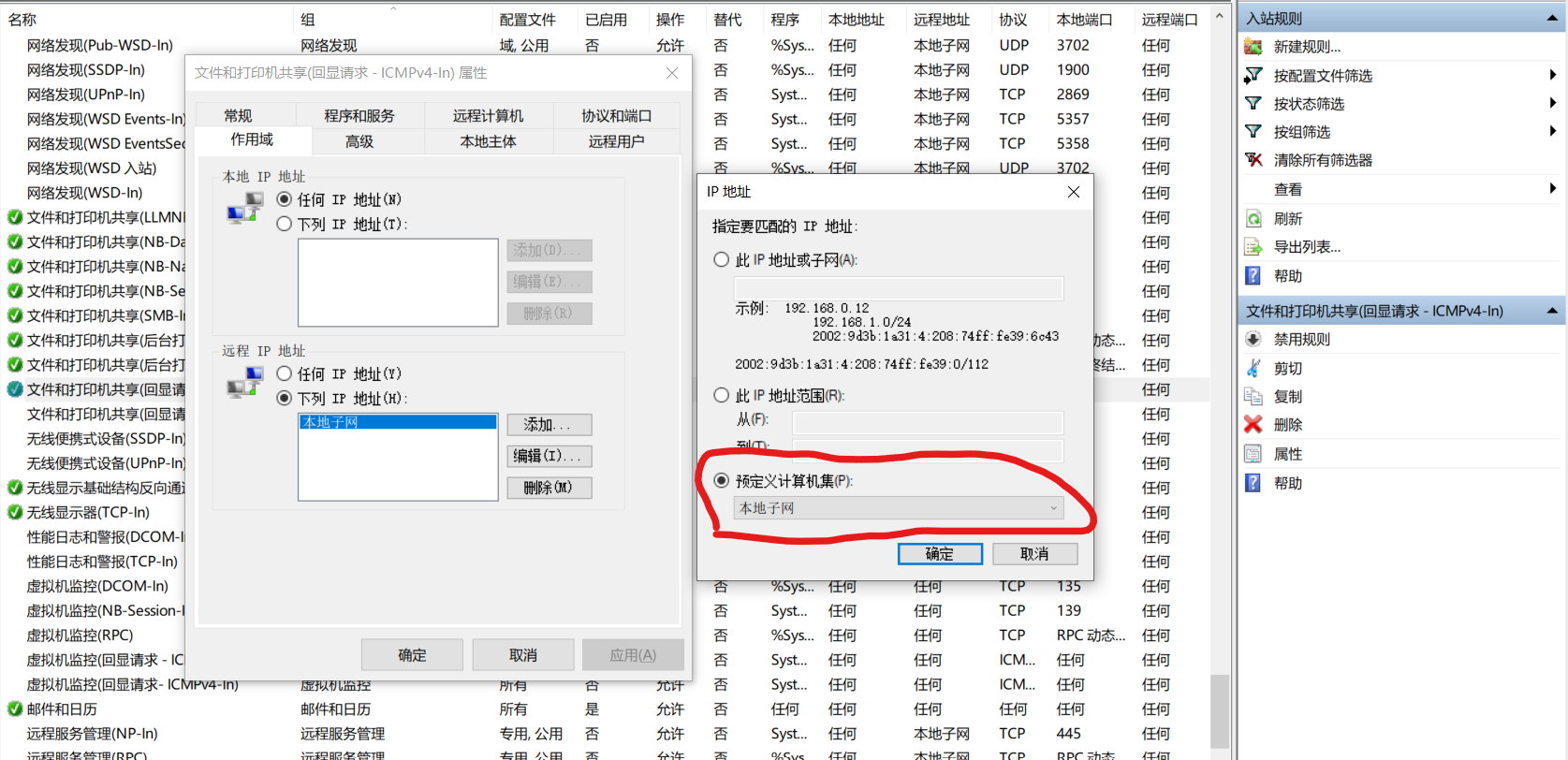Open the 高级 tab
Screen dimensions: 1568x760
359,141
